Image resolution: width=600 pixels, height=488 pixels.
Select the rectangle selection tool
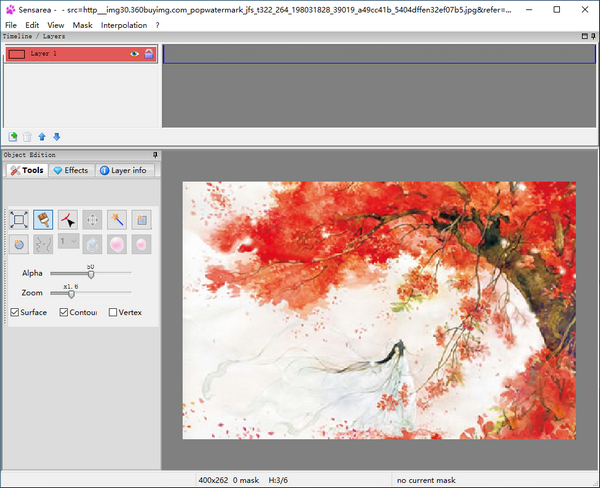19,219
